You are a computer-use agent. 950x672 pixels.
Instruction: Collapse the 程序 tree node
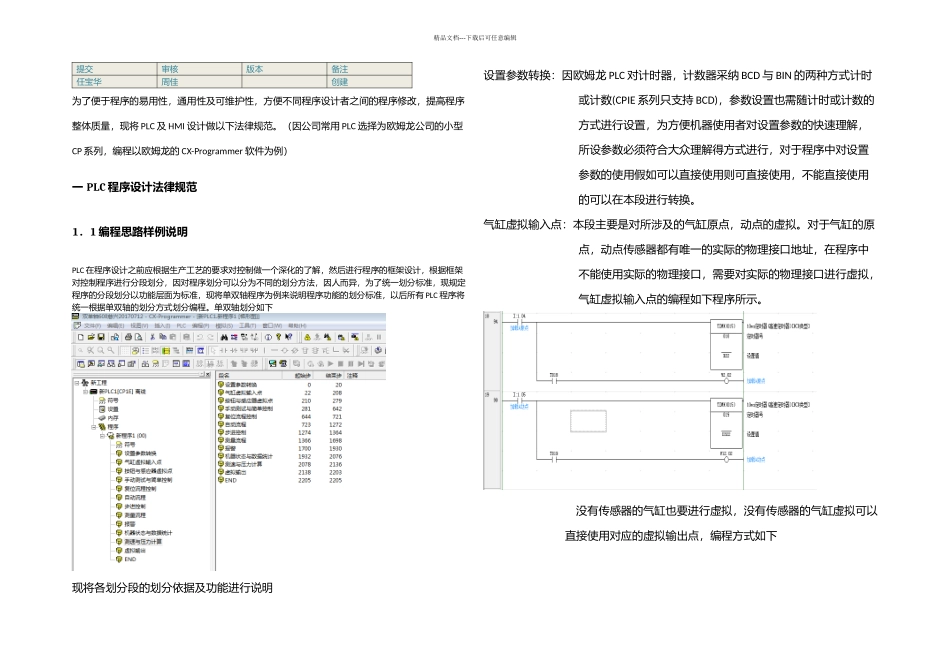[x=94, y=427]
